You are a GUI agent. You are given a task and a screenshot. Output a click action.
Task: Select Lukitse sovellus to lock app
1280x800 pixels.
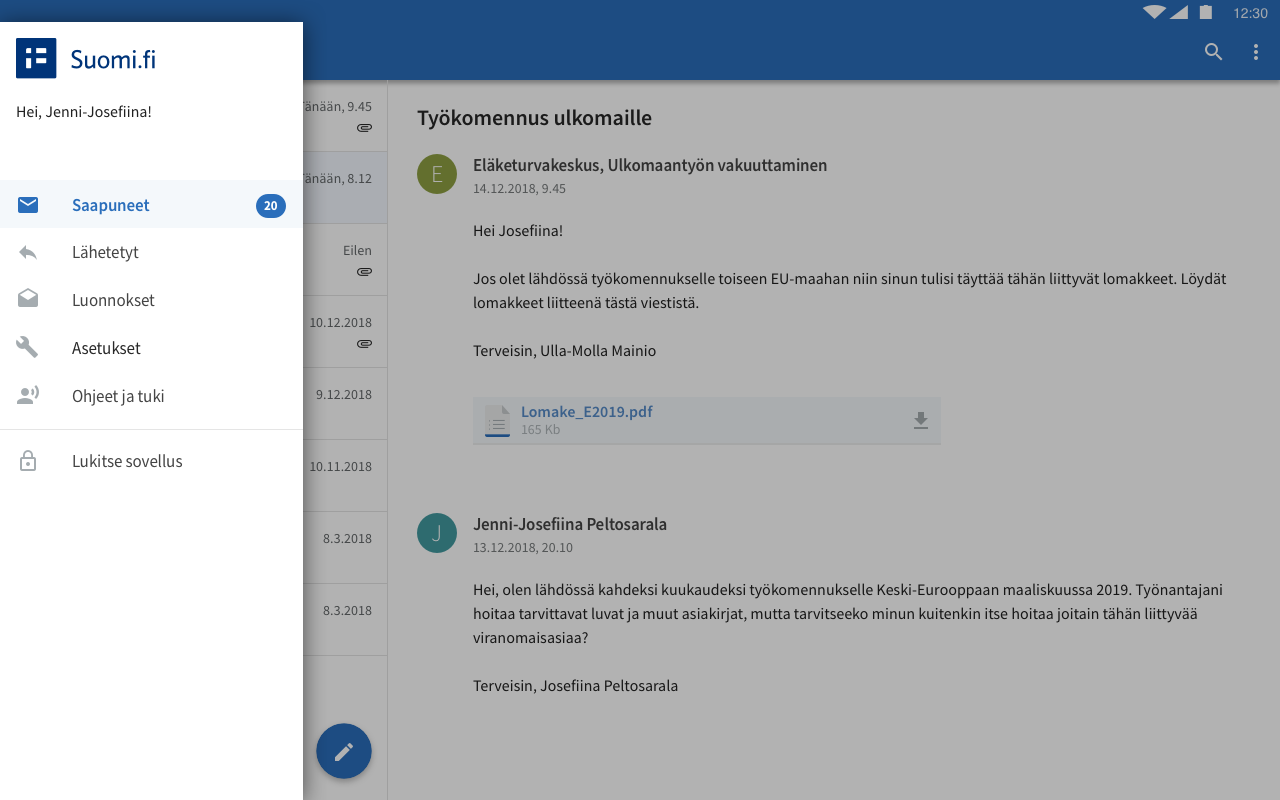[x=151, y=461]
